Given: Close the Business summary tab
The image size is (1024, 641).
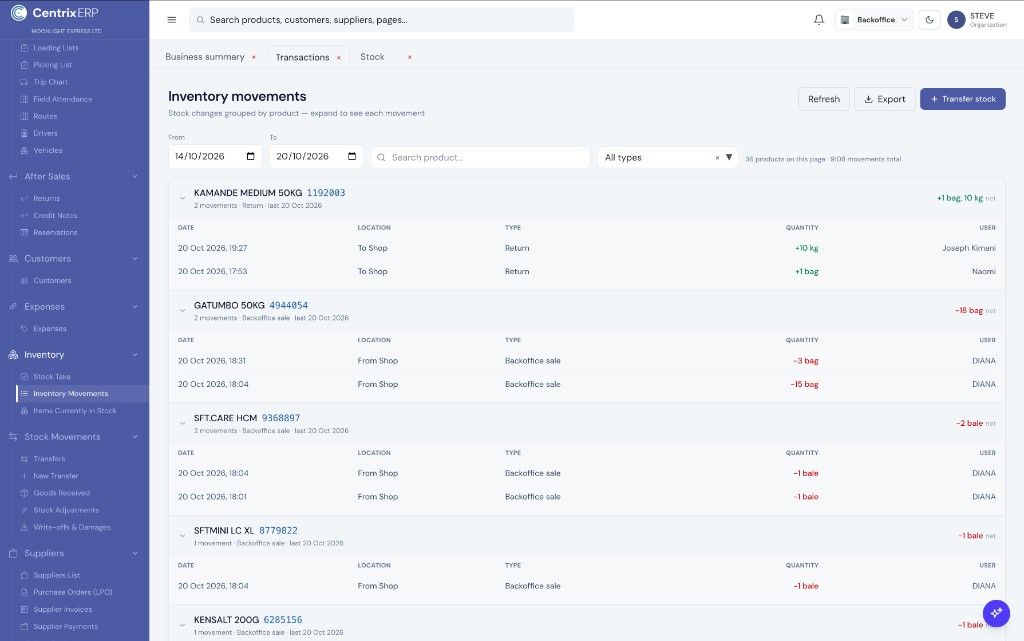Looking at the screenshot, I should click(254, 57).
